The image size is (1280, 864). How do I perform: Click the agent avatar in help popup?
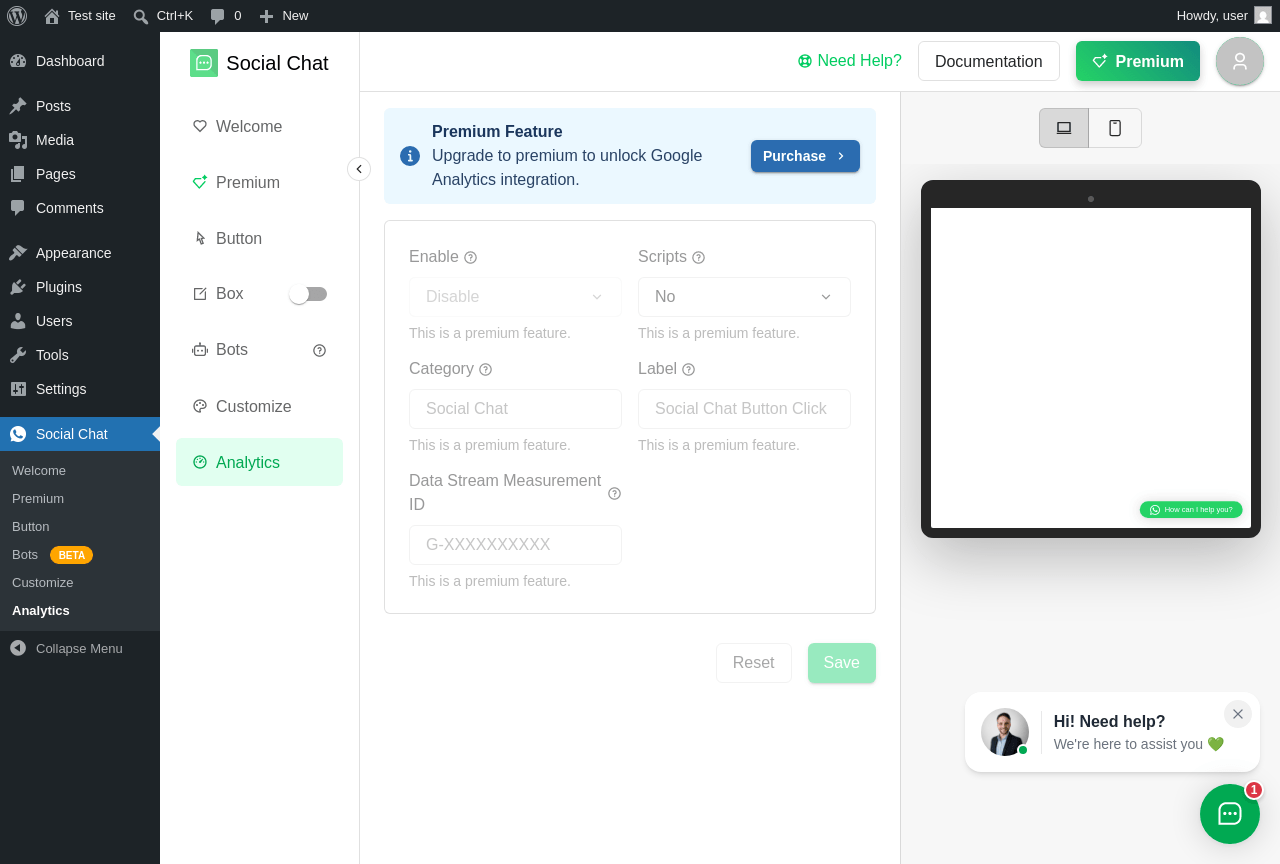(x=1005, y=732)
